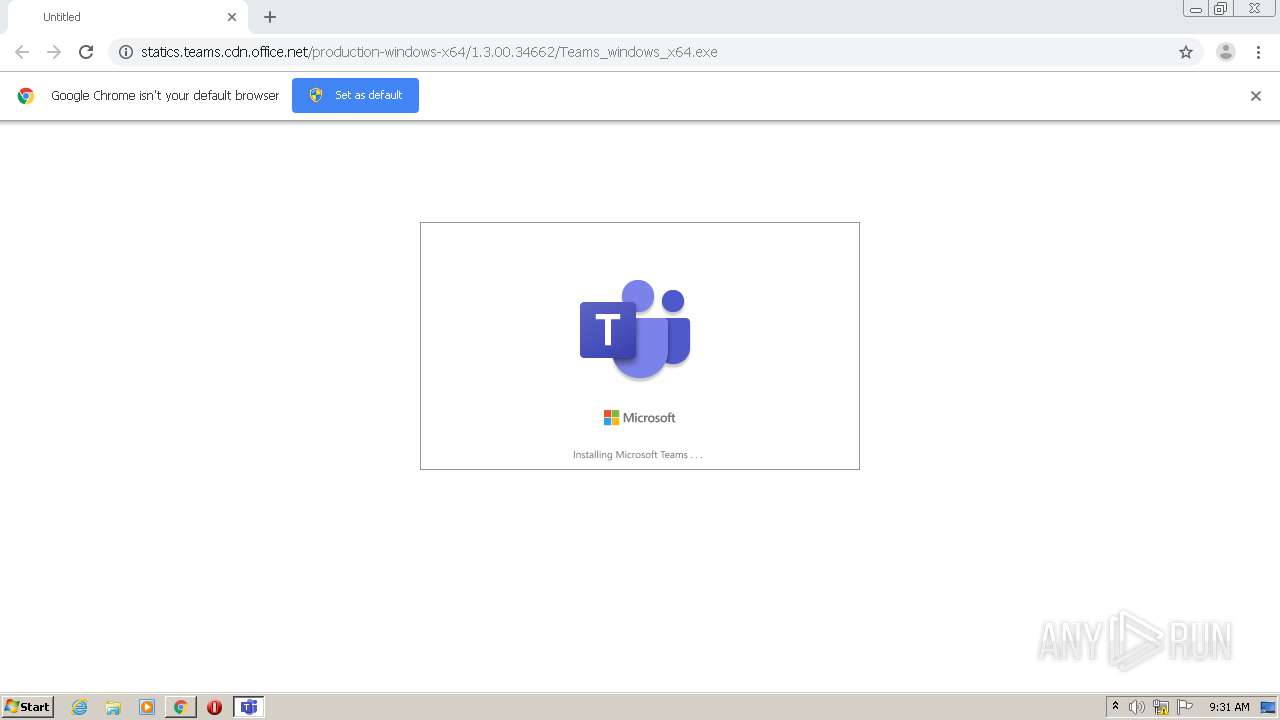Launch Internet Explorer from taskbar
This screenshot has width=1280, height=720.
point(80,707)
